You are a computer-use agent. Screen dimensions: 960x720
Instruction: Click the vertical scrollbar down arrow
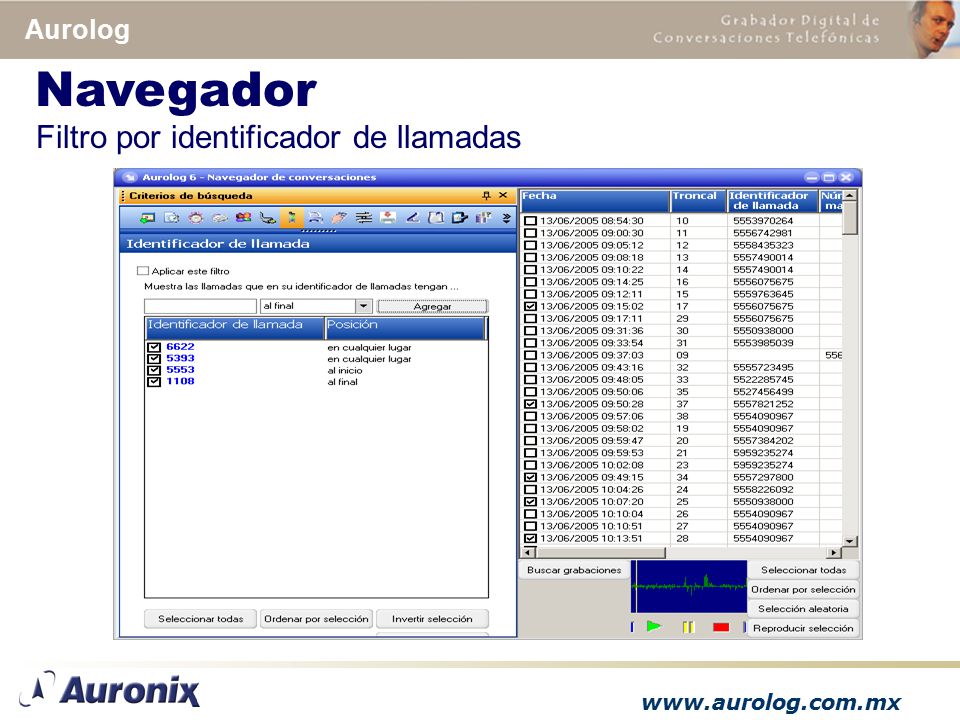[x=850, y=541]
